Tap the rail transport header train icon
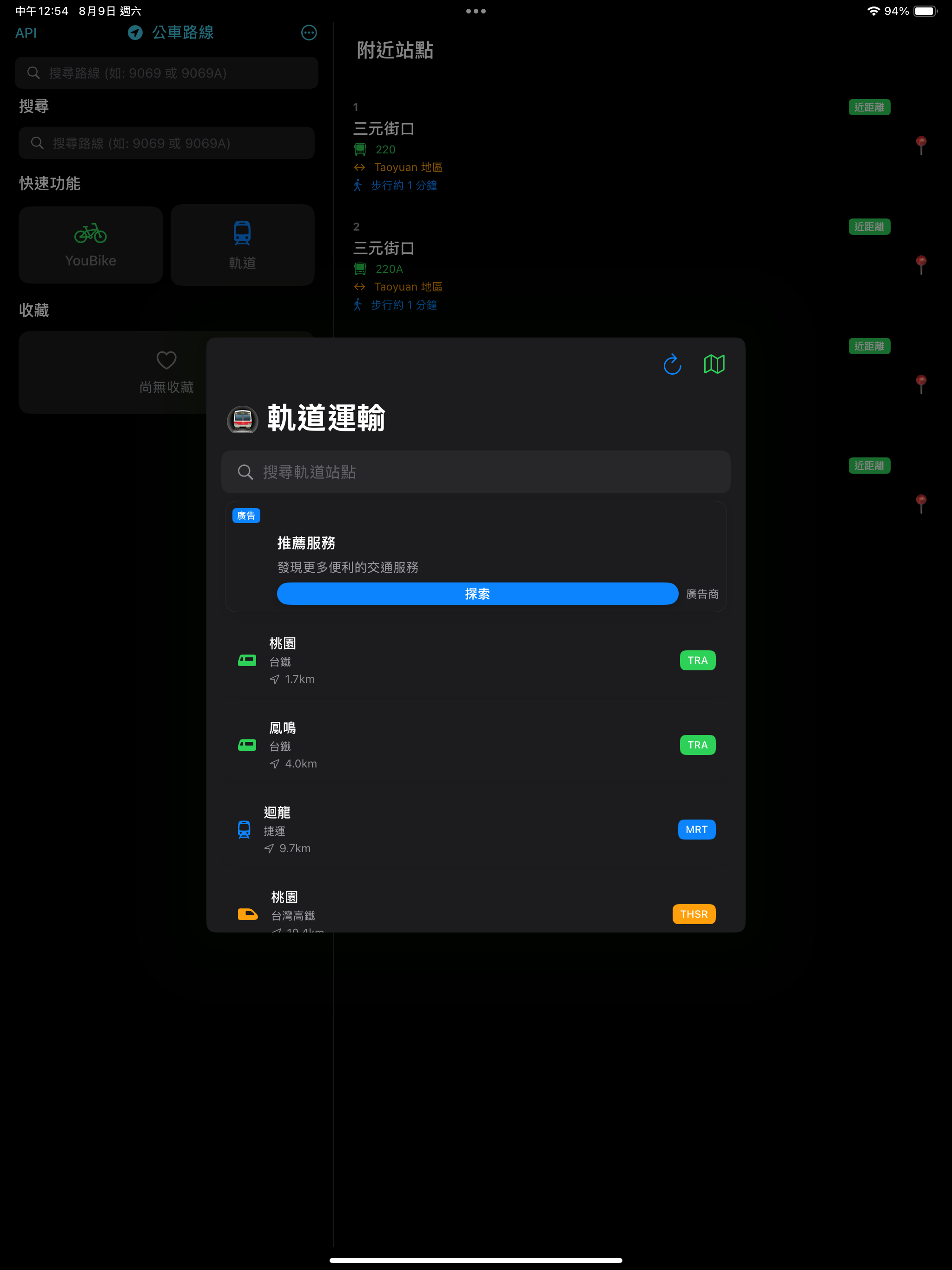Screen dimensions: 952x1270 pyautogui.click(x=242, y=419)
